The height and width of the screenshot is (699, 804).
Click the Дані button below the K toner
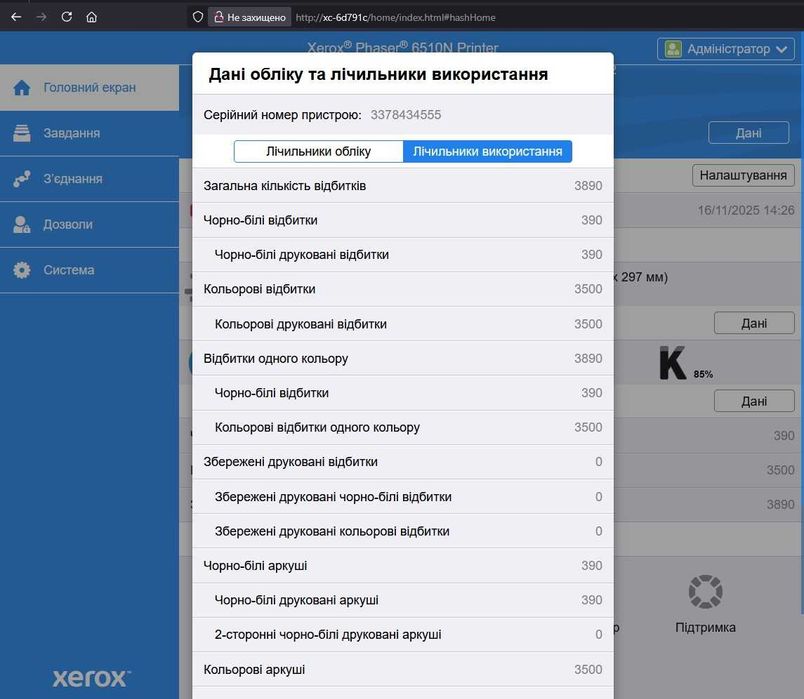[x=754, y=401]
